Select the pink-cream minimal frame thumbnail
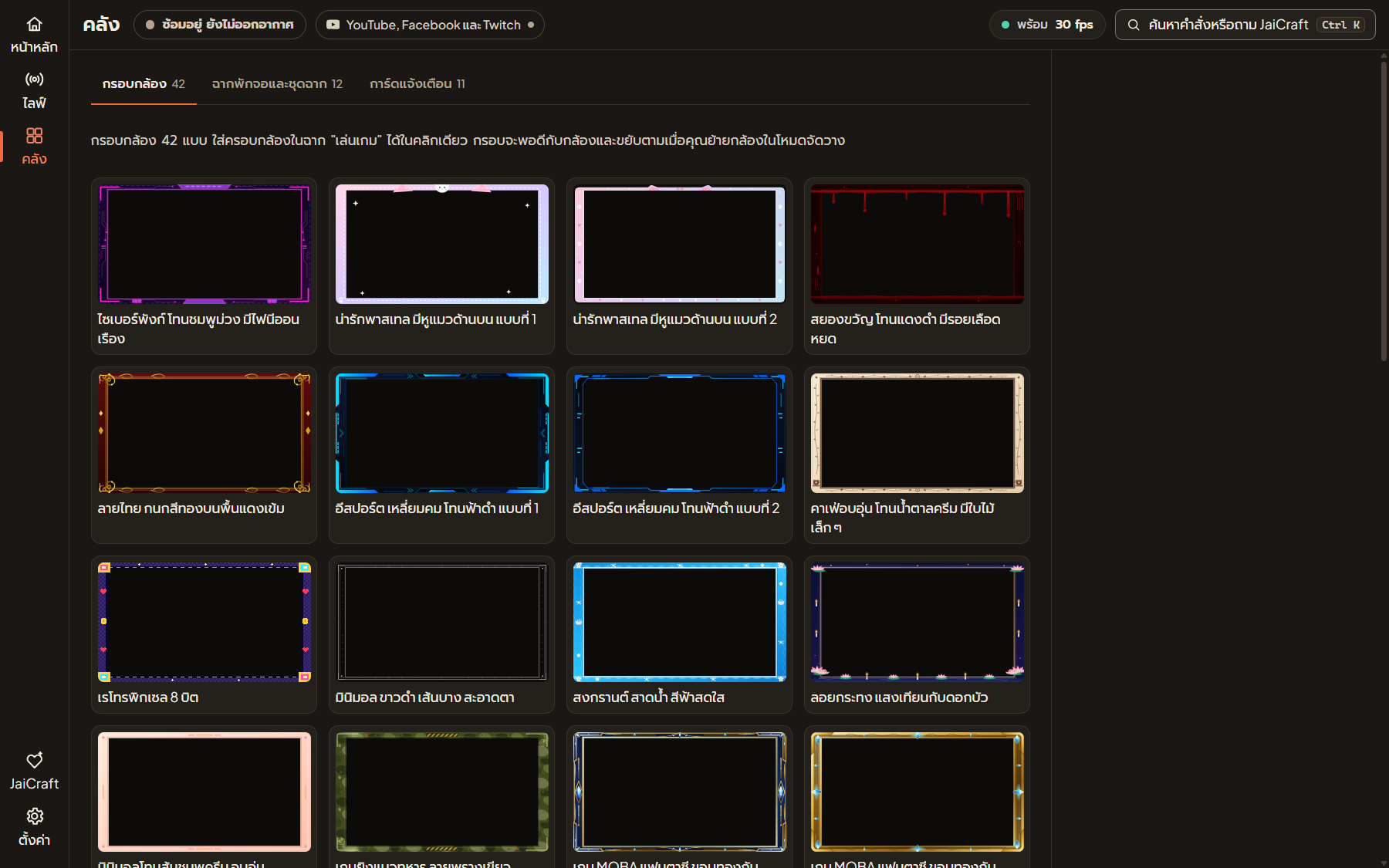This screenshot has height=868, width=1389. pyautogui.click(x=204, y=792)
